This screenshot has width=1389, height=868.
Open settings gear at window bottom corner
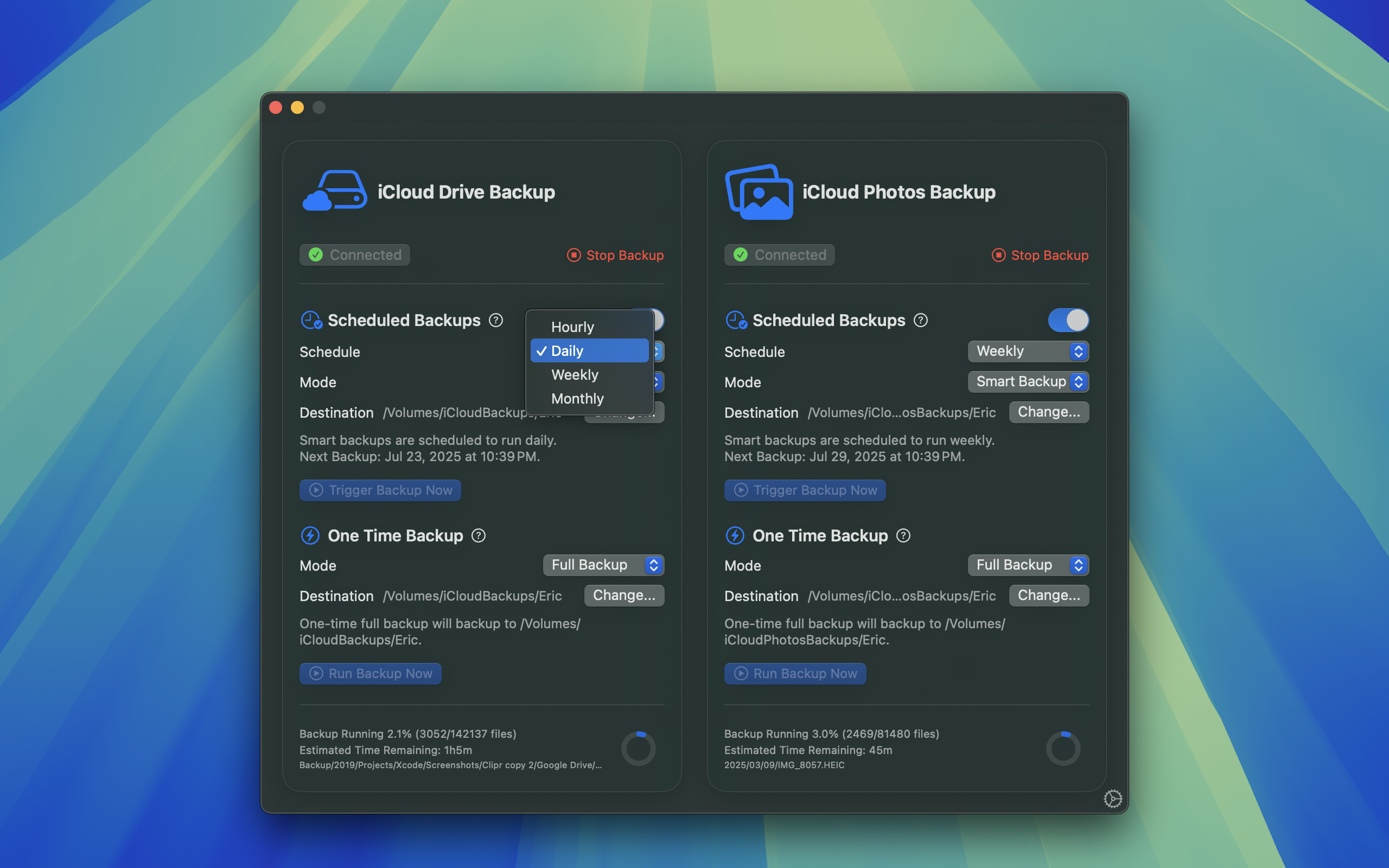point(1112,799)
